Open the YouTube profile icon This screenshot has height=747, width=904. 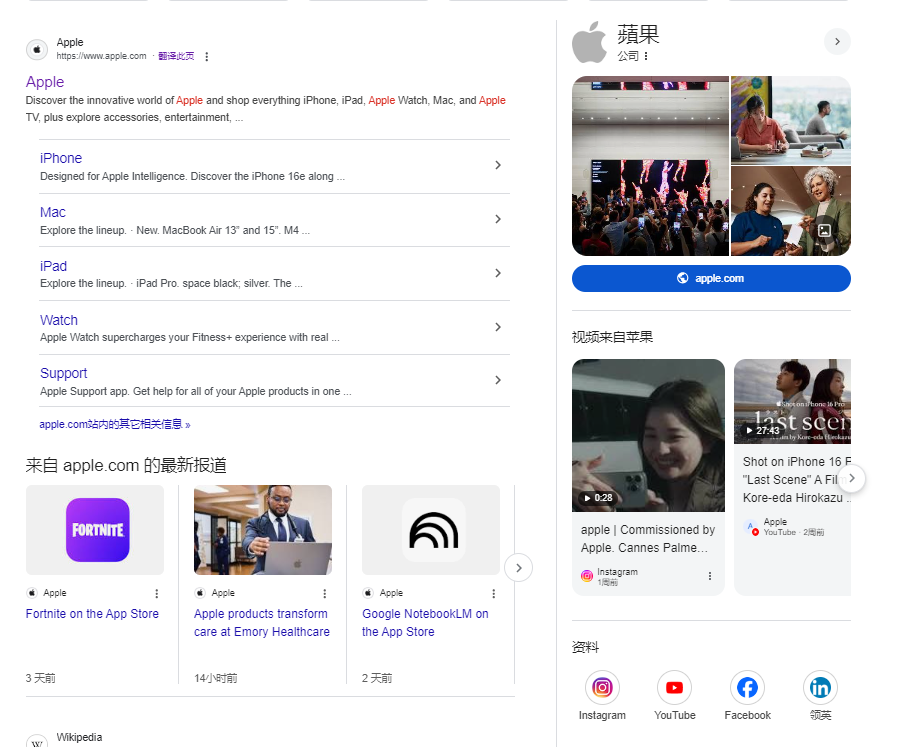pos(675,688)
